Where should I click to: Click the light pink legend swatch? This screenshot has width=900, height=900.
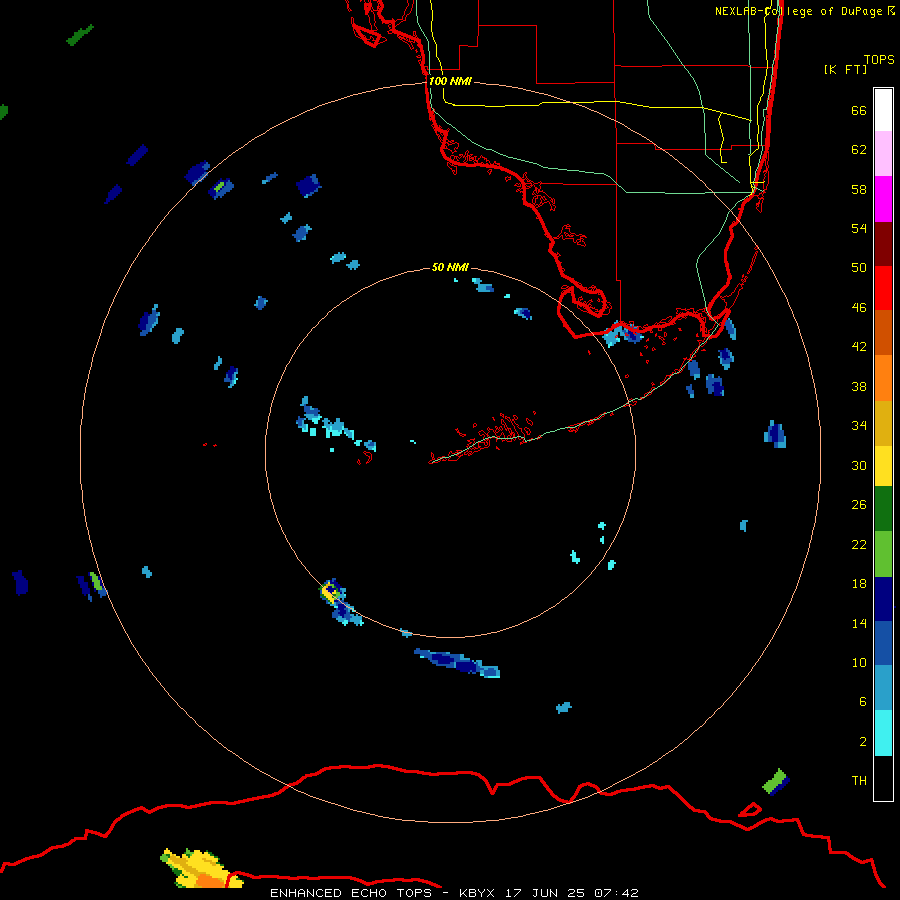[x=883, y=154]
